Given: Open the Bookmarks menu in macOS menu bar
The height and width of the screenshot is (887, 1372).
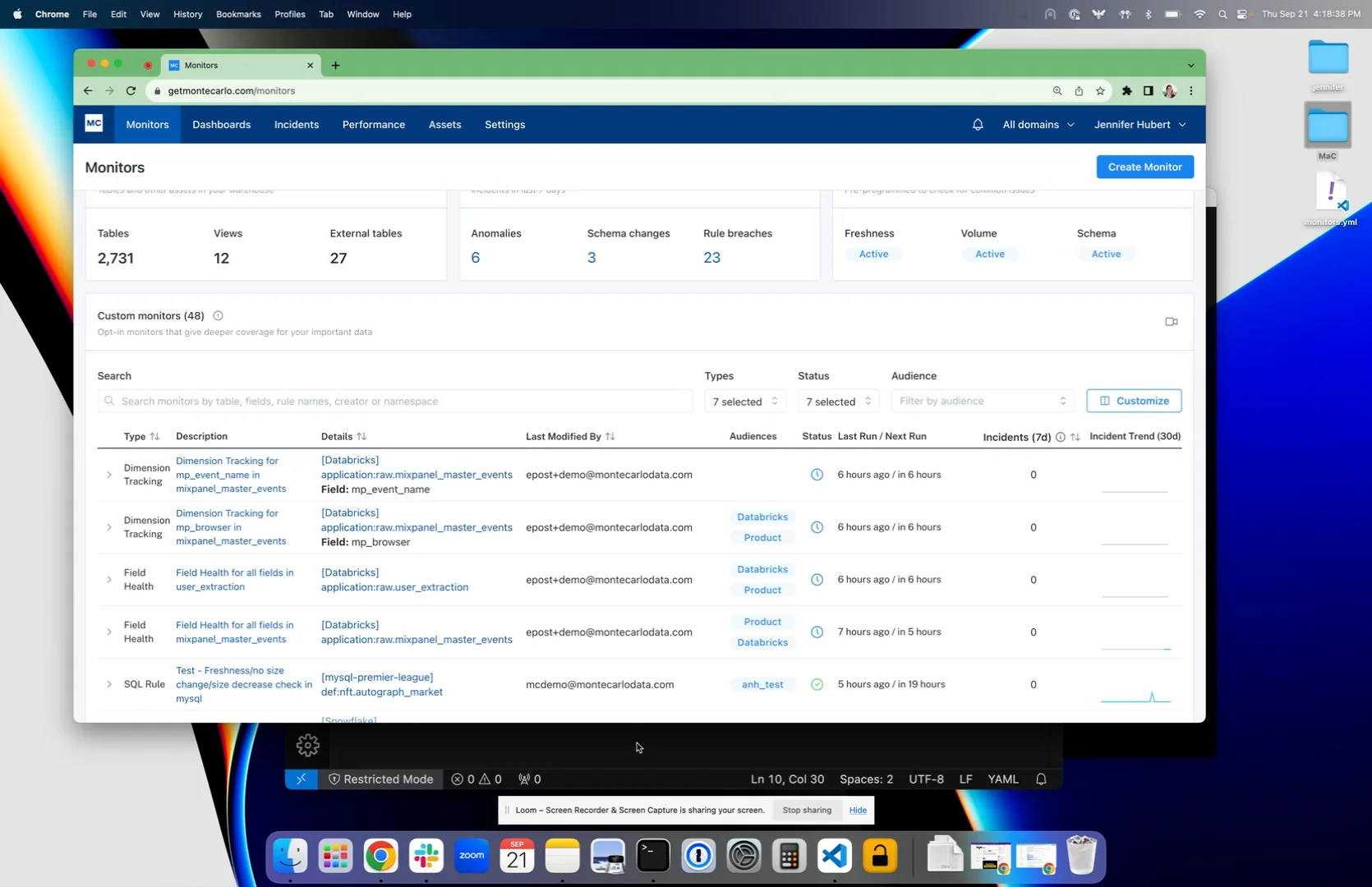Looking at the screenshot, I should tap(238, 14).
